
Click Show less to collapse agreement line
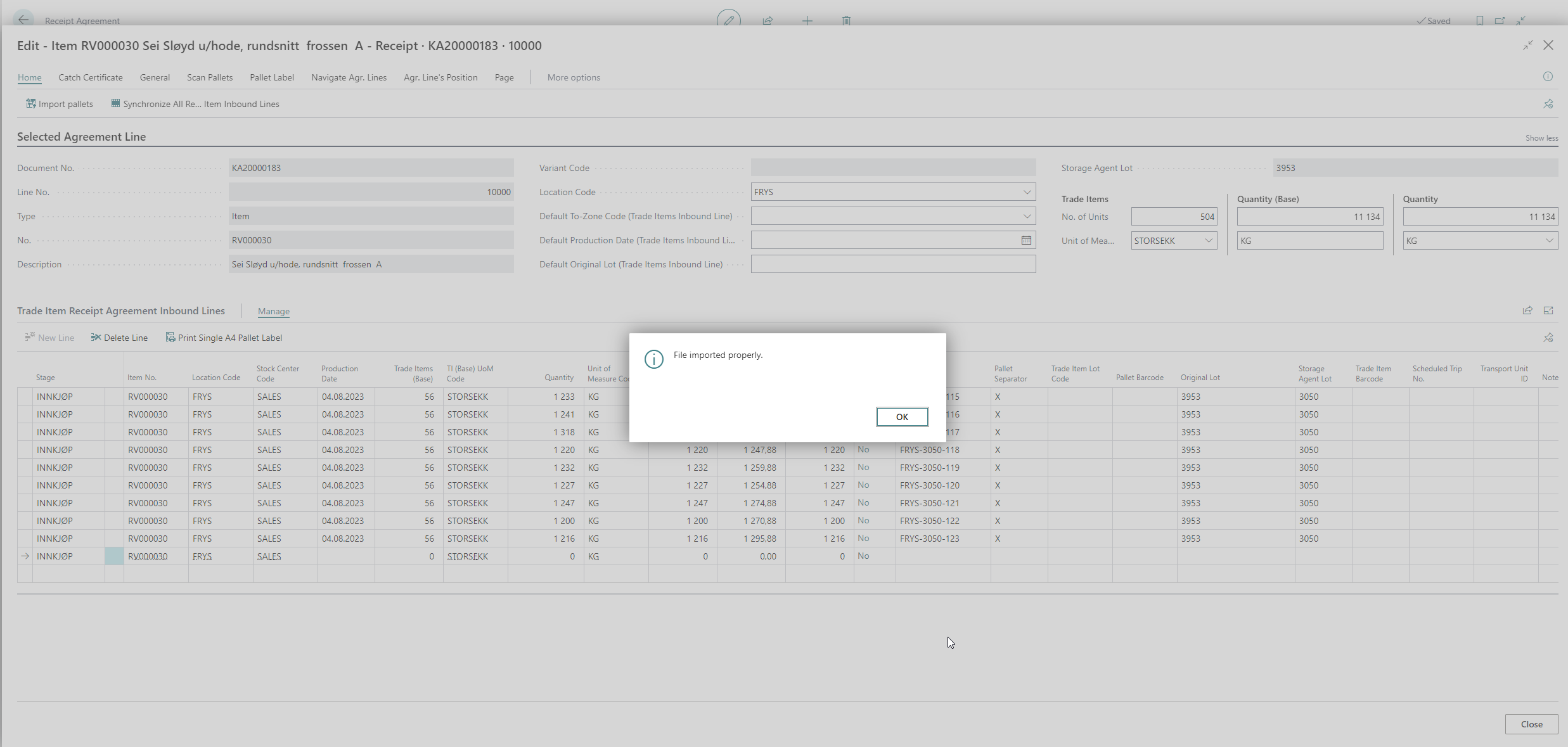(1541, 138)
